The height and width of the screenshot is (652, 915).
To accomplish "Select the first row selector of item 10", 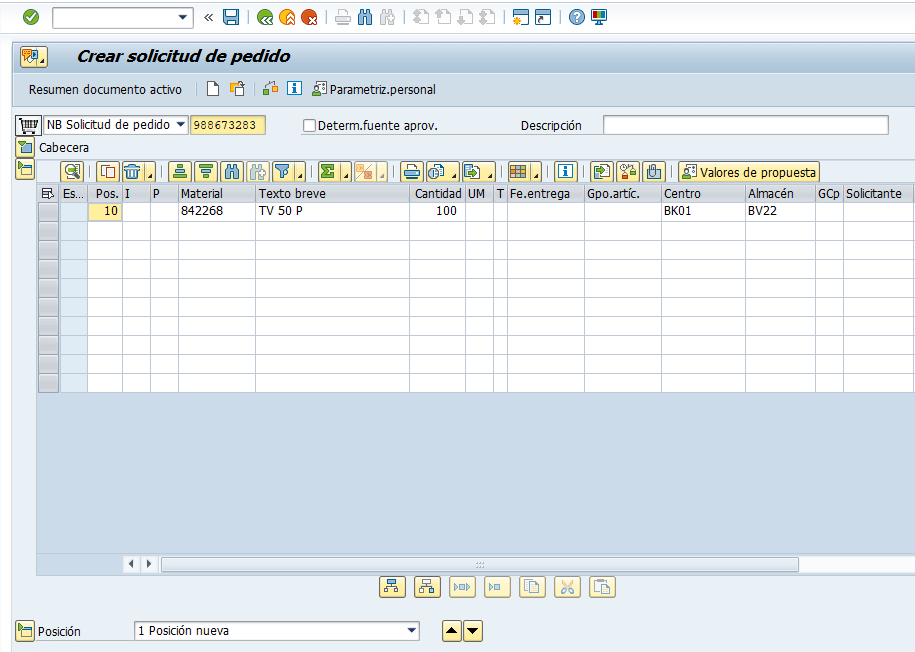I will tap(48, 211).
